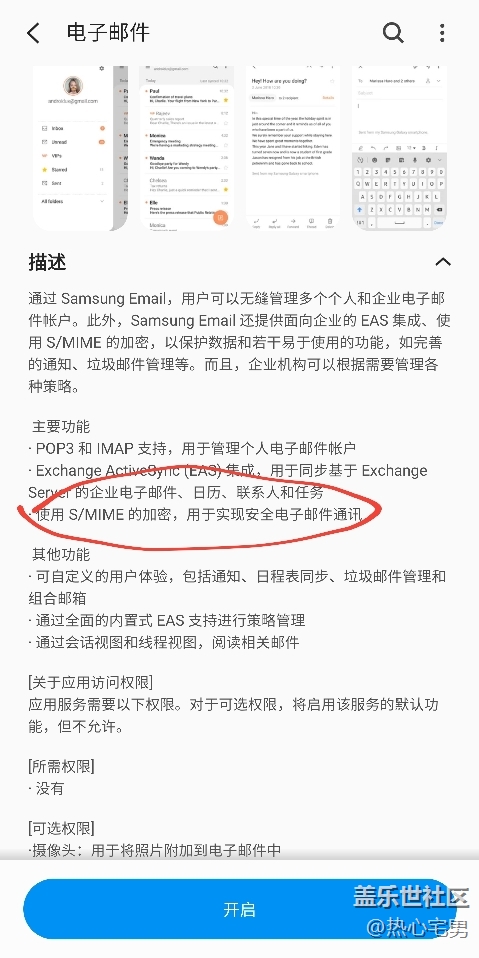Select the 主要功能 subheading text

(60, 426)
